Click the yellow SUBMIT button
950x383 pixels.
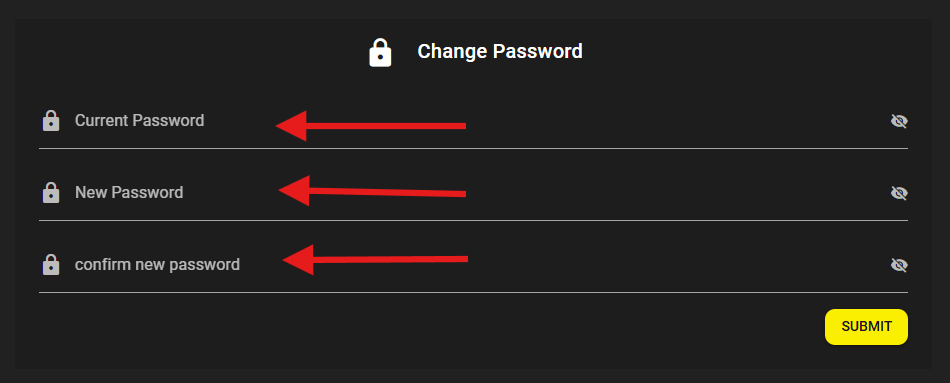click(866, 327)
